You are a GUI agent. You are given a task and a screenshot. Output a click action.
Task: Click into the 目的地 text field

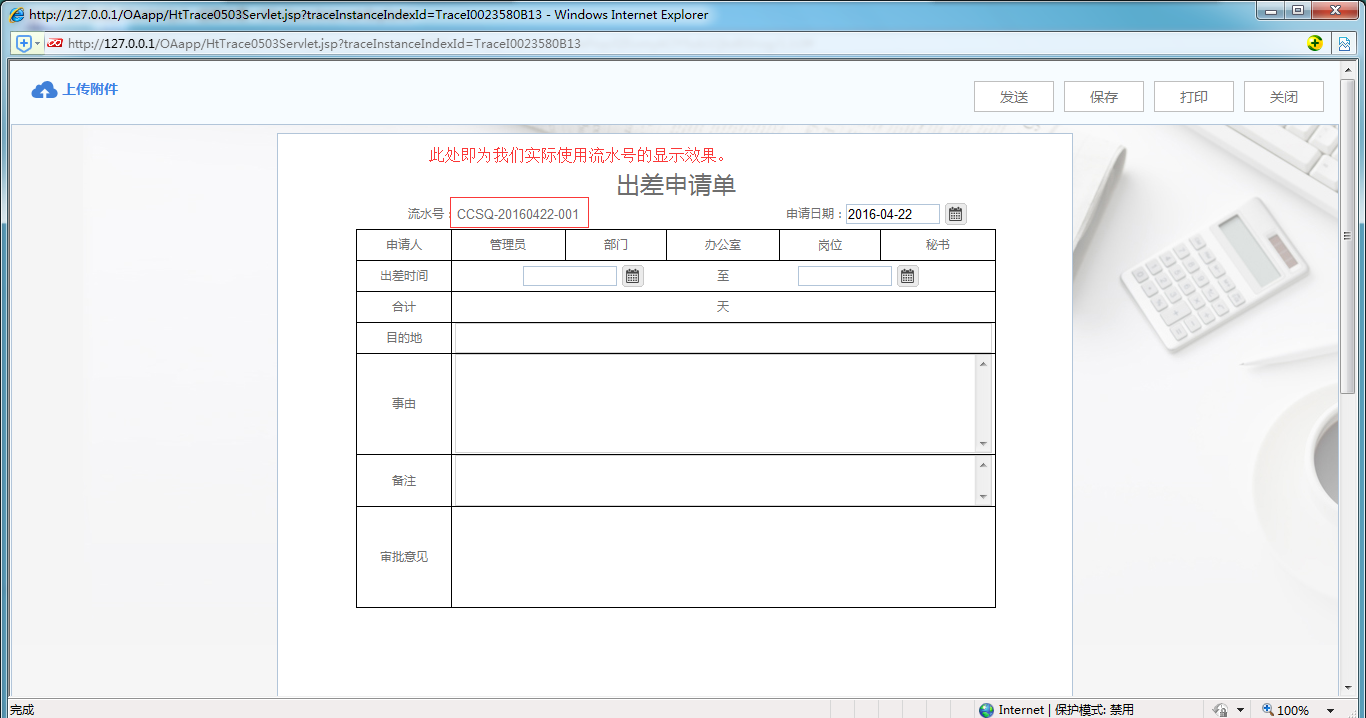pos(722,338)
